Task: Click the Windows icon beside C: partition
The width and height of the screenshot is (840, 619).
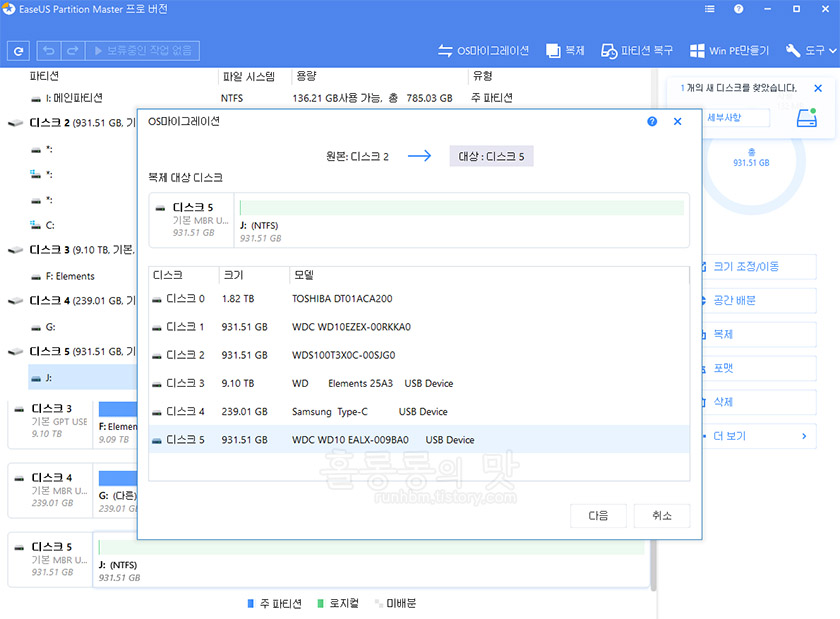Action: pos(35,225)
